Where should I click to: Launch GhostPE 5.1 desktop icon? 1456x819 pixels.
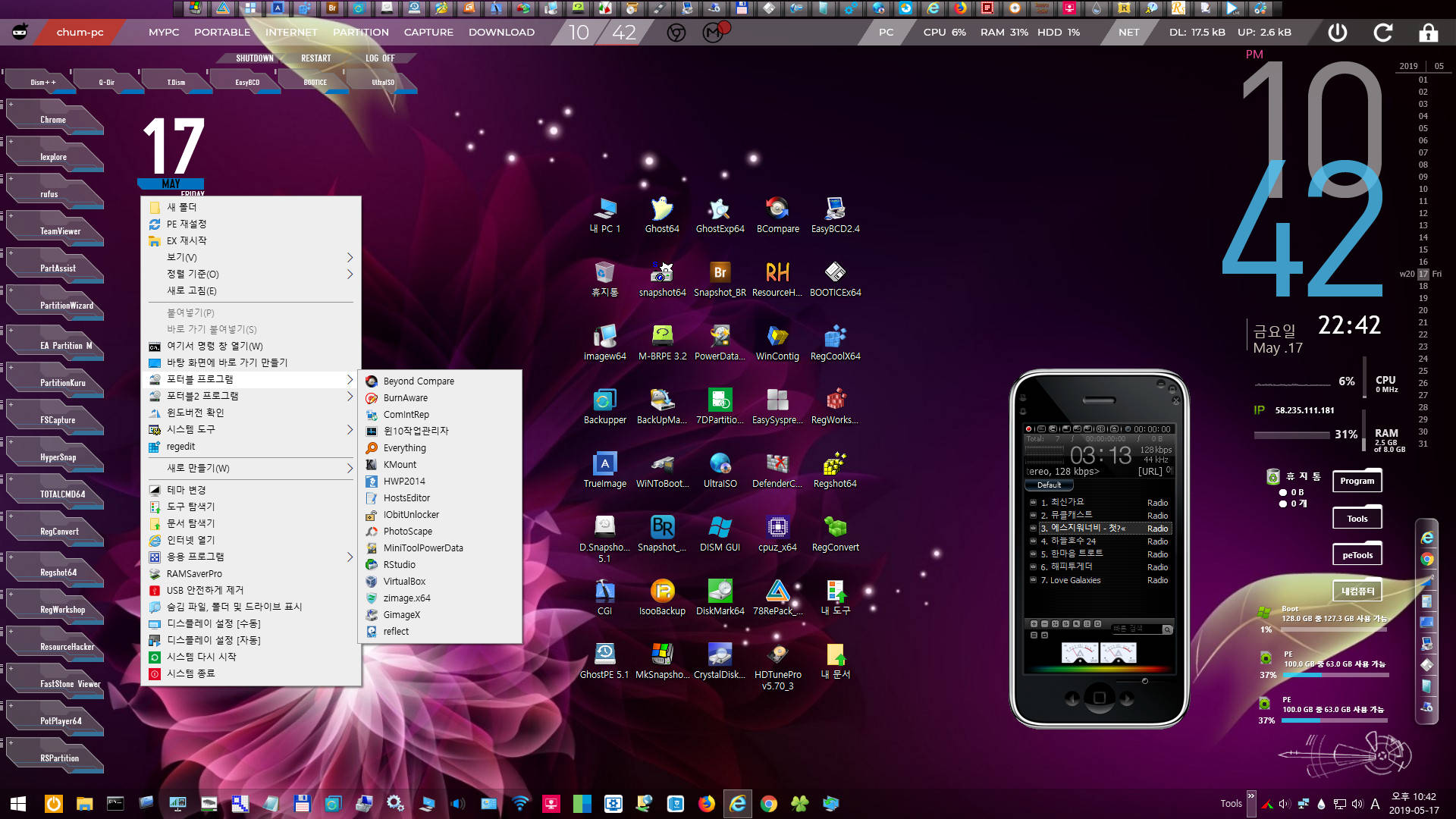(x=604, y=661)
